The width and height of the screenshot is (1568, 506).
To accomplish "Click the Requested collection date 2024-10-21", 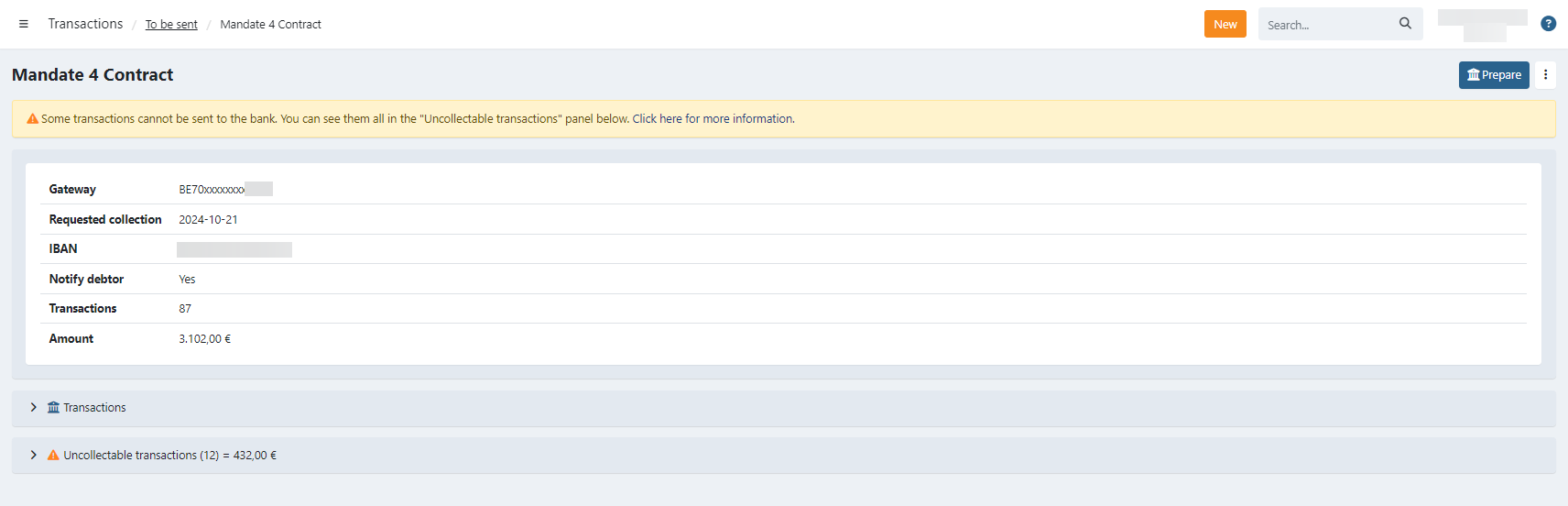I will click(208, 220).
